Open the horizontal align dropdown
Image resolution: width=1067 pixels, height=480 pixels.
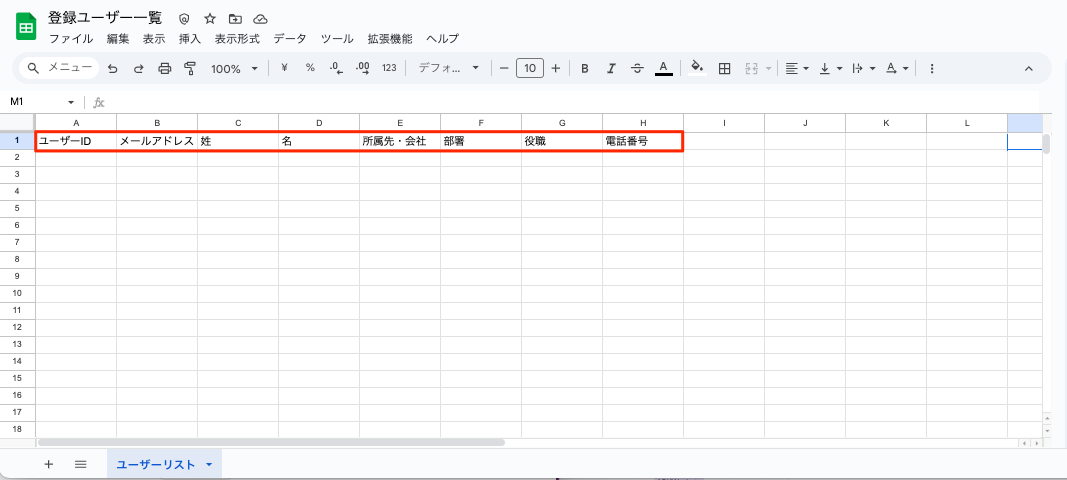(x=796, y=68)
